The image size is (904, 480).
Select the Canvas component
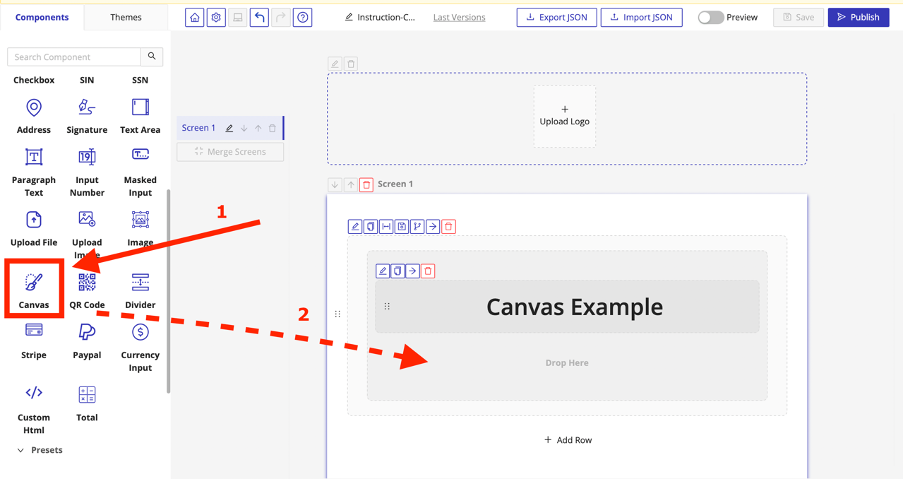click(34, 288)
